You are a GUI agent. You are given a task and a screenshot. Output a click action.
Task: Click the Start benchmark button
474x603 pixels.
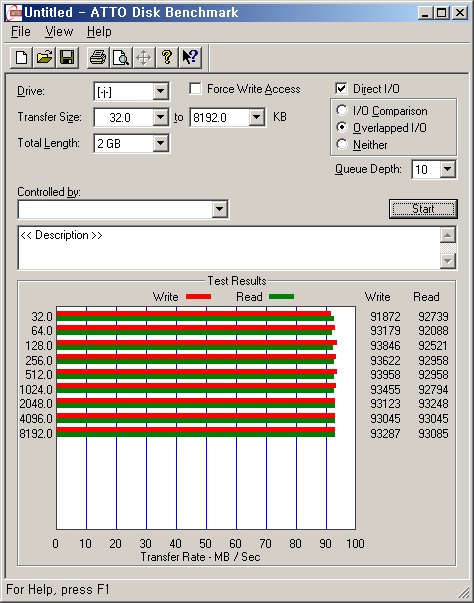tap(423, 209)
